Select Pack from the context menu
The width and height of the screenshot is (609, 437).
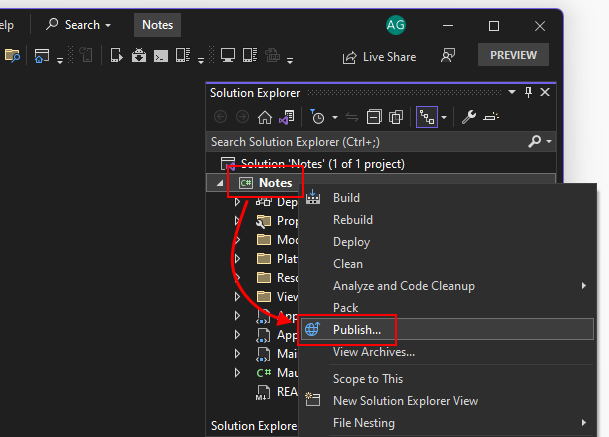click(447, 308)
